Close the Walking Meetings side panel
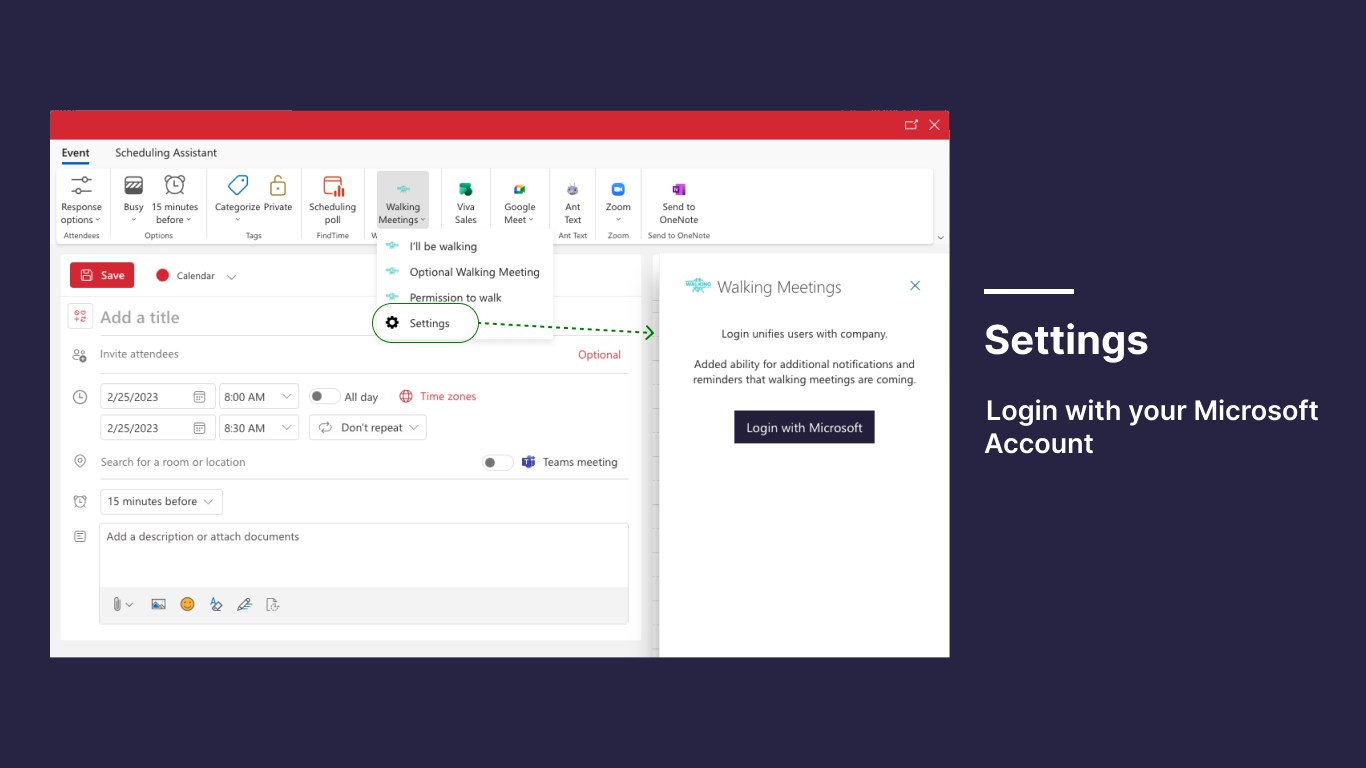 click(x=914, y=286)
